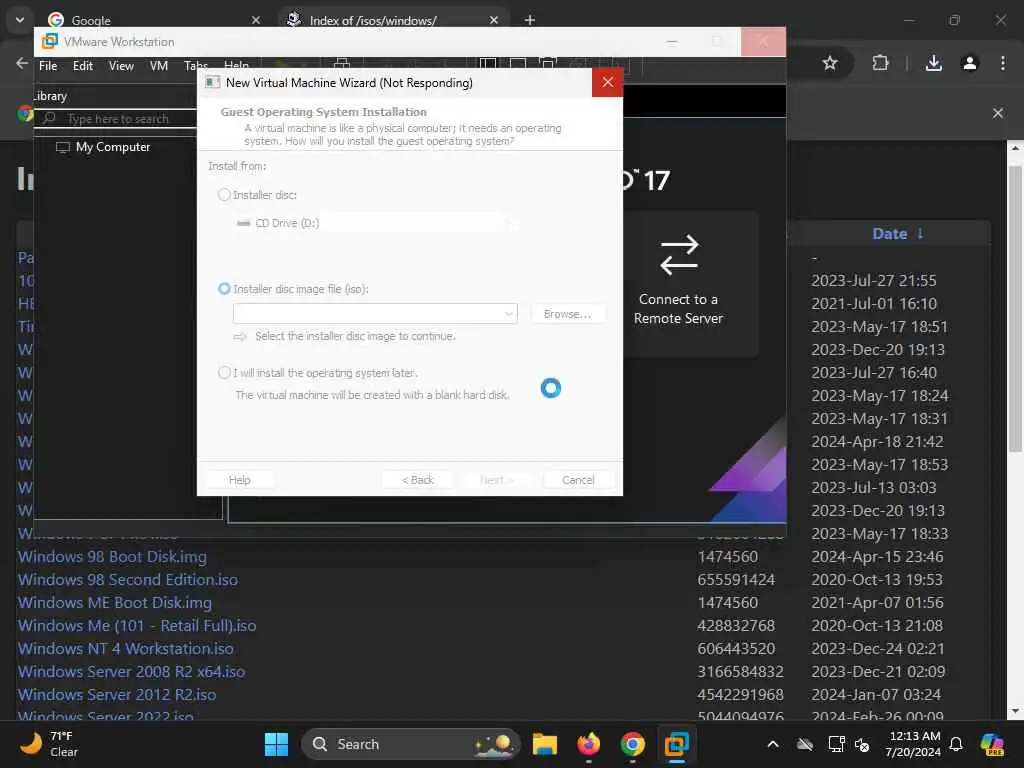Click the page vertical scrollbar thumb

point(1015,309)
